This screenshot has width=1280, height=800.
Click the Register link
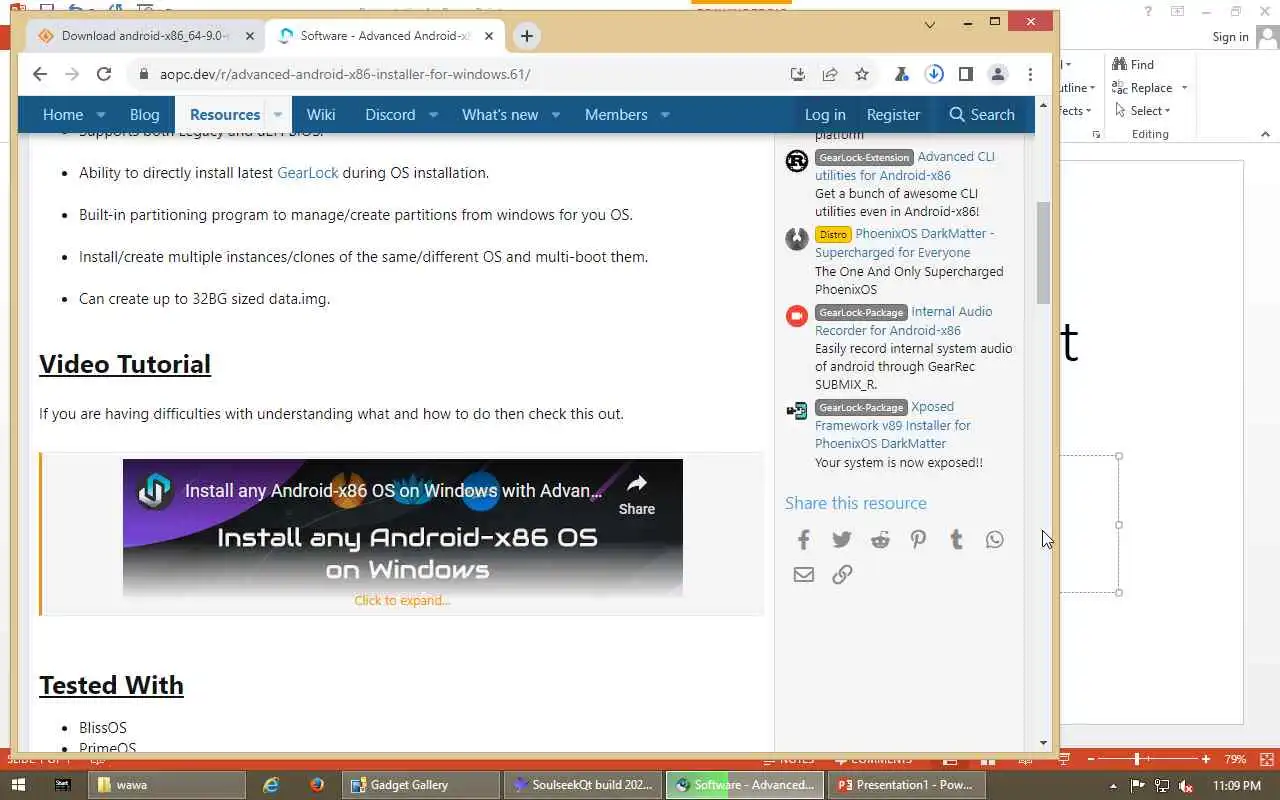point(893,115)
